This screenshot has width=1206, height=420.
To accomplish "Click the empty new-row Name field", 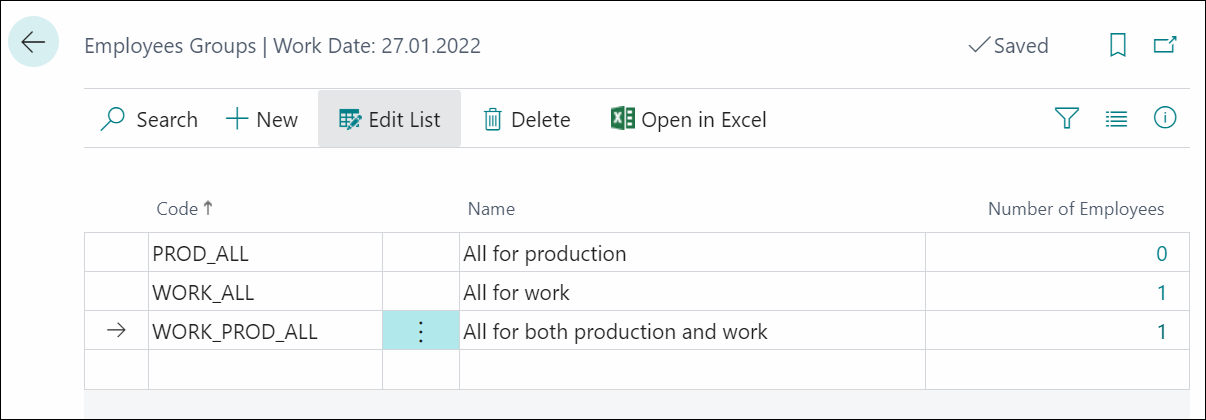I will 692,369.
